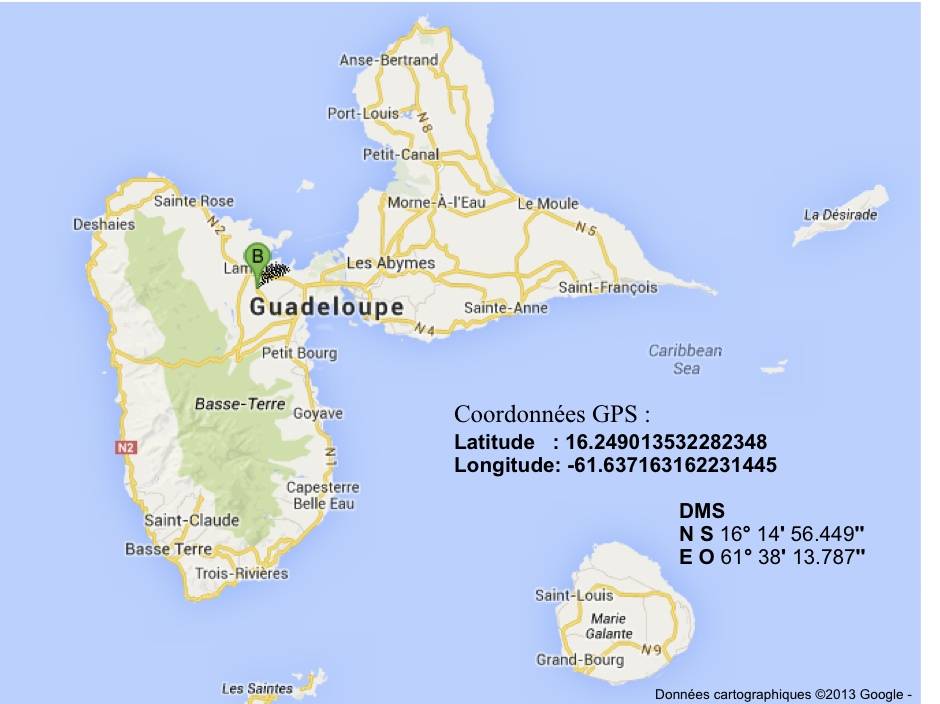Click the red N2 road shield
This screenshot has width=940, height=704.
(x=125, y=448)
